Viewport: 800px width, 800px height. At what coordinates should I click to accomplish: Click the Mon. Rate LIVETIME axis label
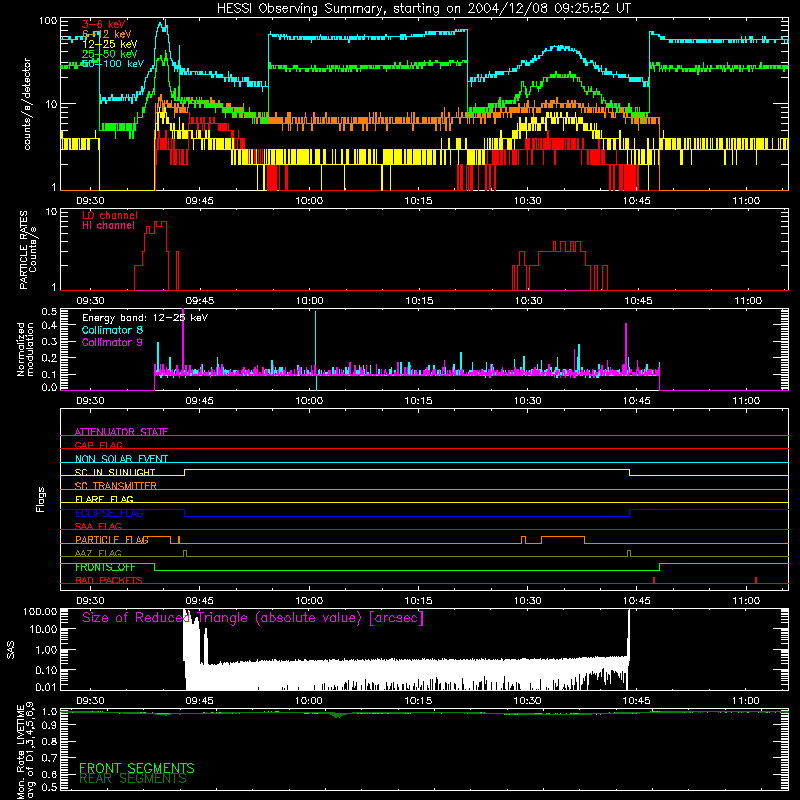[25, 751]
